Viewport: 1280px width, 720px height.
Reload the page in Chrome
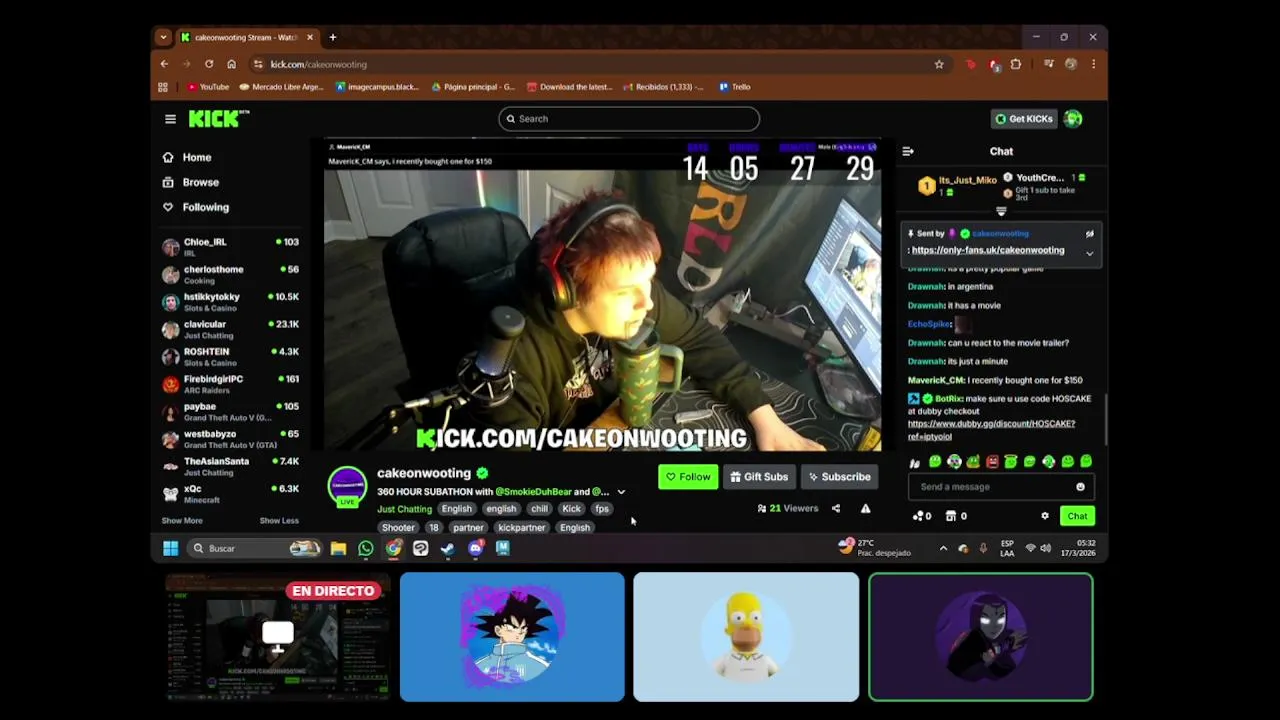209,64
